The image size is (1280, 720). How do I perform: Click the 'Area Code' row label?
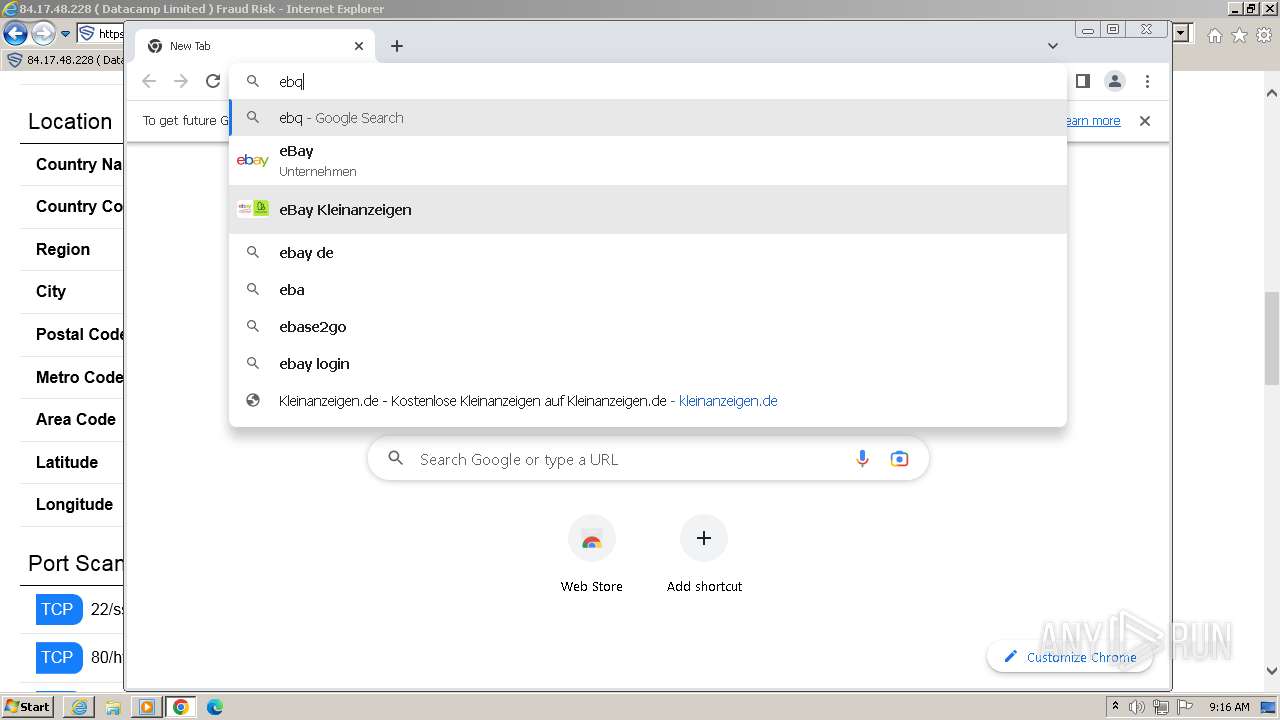[x=76, y=419]
